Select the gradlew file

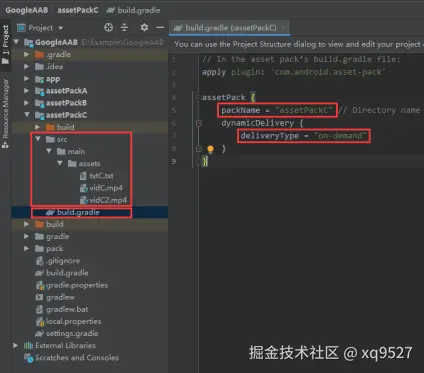click(x=55, y=297)
